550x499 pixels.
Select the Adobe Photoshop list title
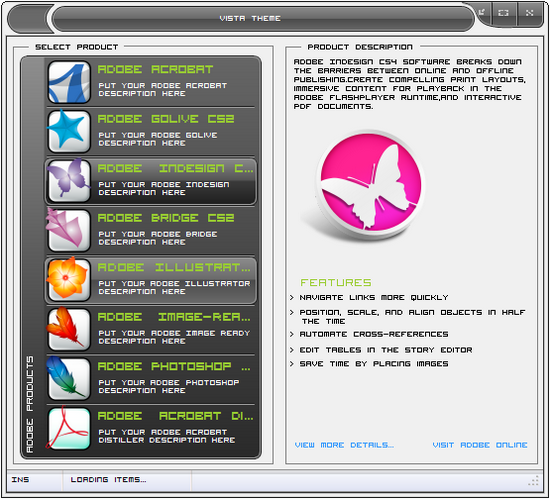[174, 366]
